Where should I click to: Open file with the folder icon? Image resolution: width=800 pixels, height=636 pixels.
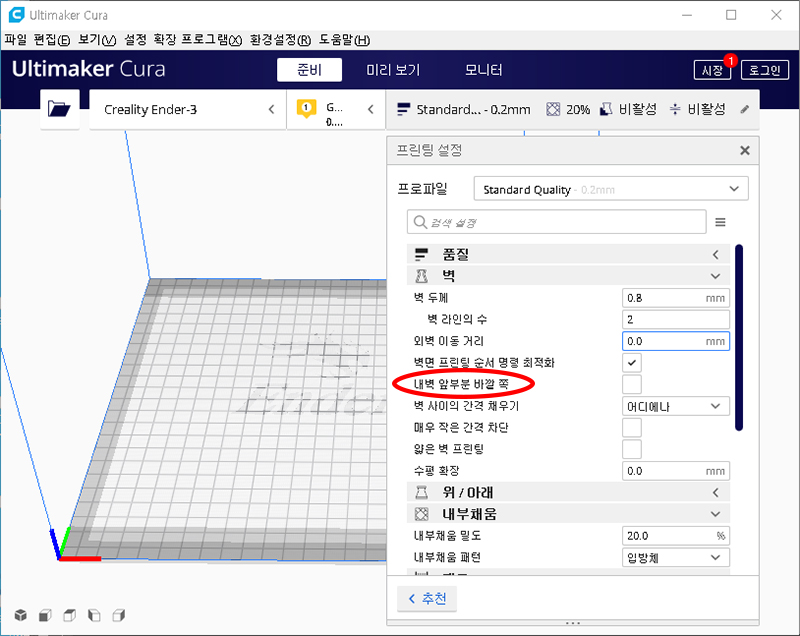(59, 109)
